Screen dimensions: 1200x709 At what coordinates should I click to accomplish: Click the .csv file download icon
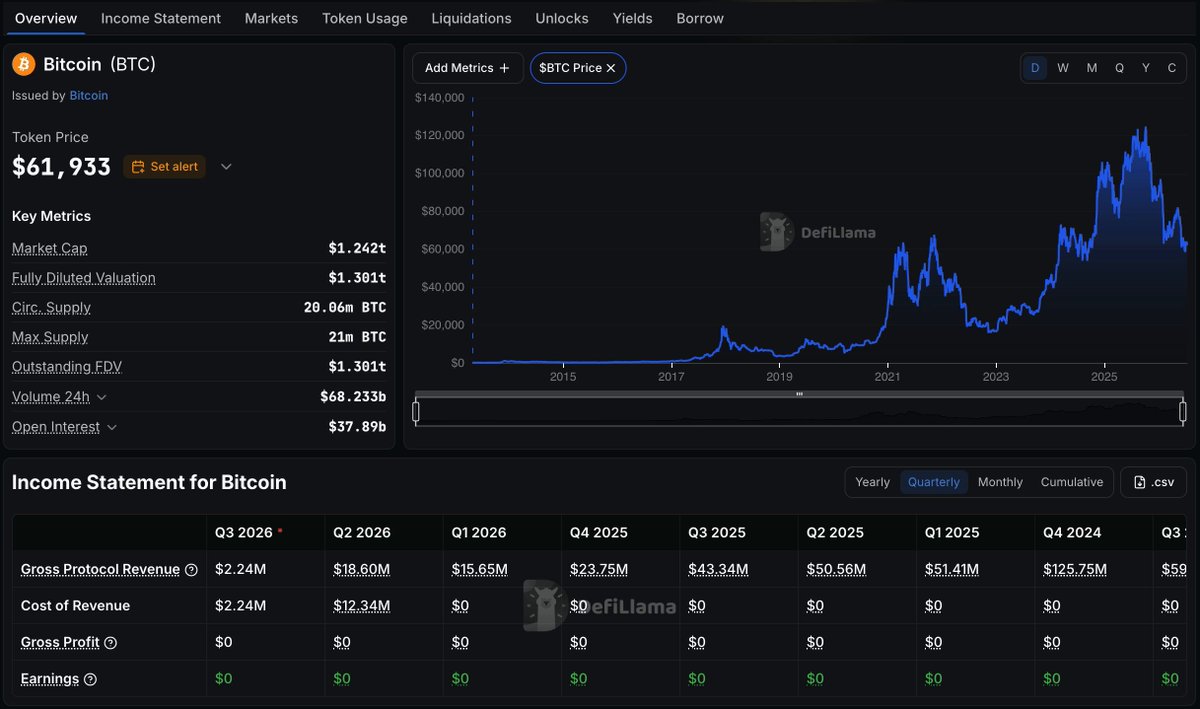click(1139, 482)
